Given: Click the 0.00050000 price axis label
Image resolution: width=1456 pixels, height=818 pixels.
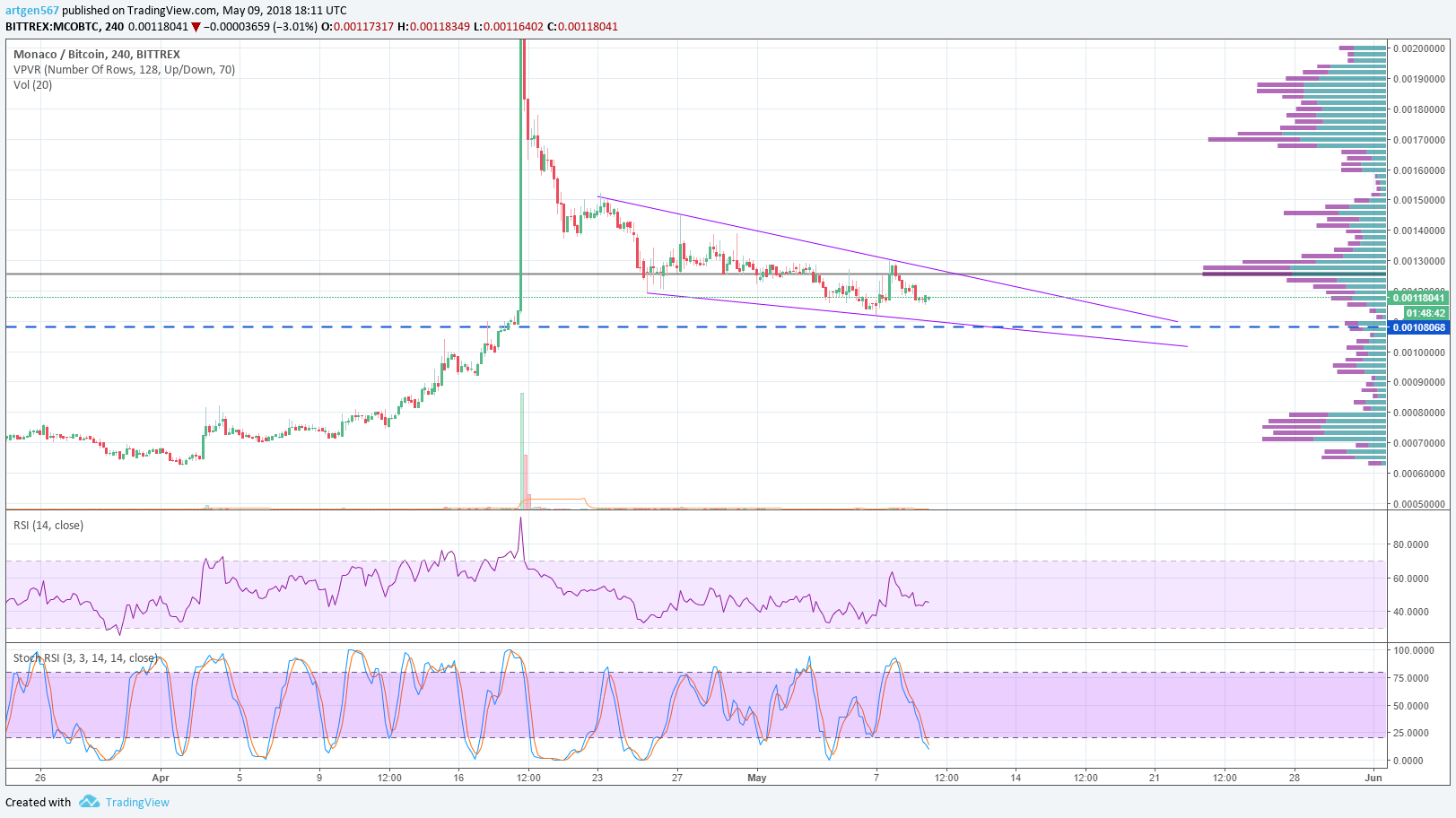Looking at the screenshot, I should click(x=1418, y=504).
